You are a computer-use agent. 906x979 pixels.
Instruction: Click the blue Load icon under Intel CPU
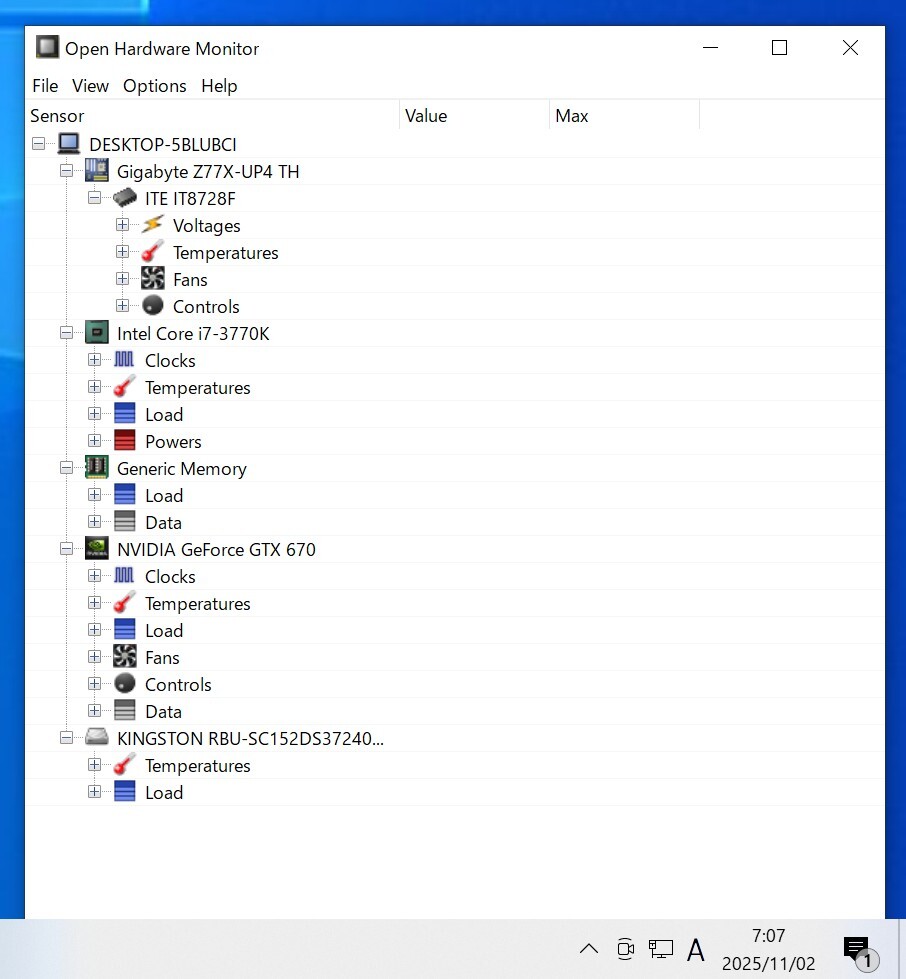point(124,413)
